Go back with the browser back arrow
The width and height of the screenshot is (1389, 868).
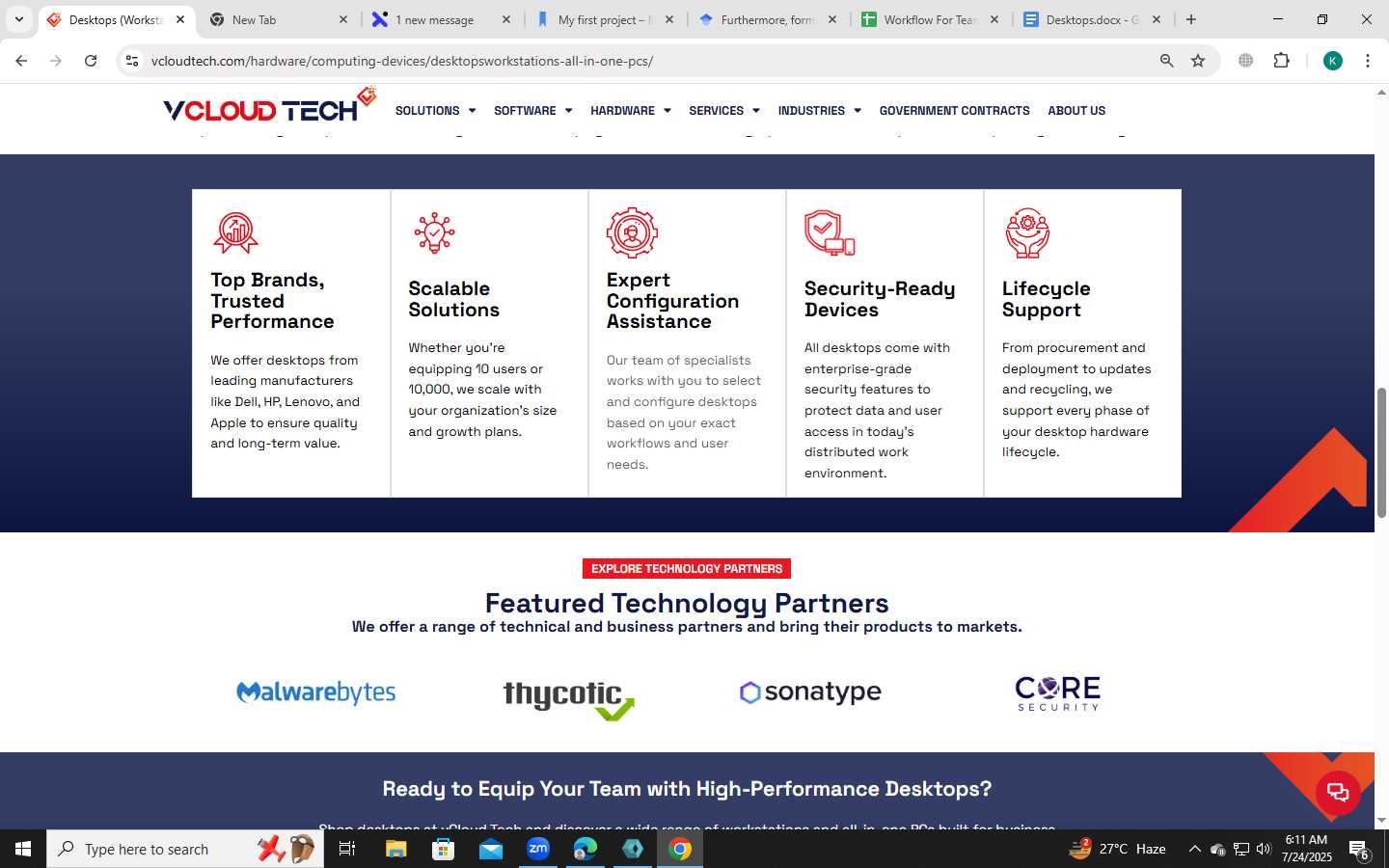(21, 61)
